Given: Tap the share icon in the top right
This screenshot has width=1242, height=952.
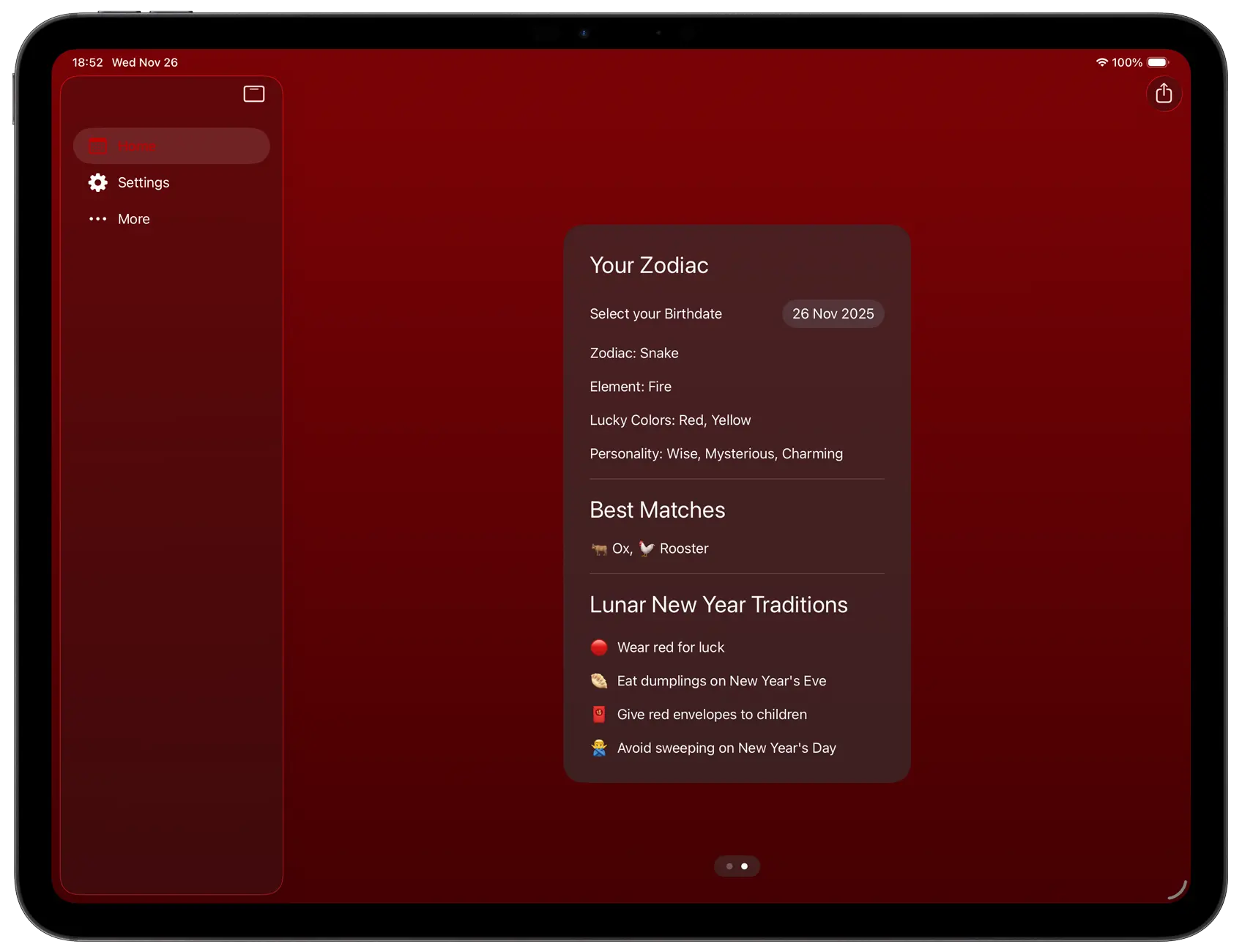Looking at the screenshot, I should pyautogui.click(x=1164, y=94).
